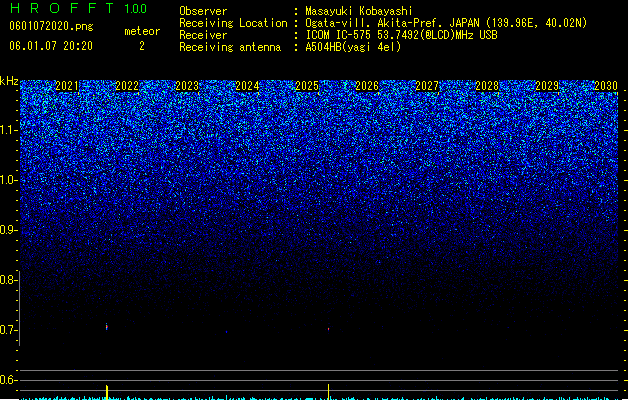The width and height of the screenshot is (629, 400).
Task: Click the date stamp 06.01.07 20:20
Action: (51, 46)
